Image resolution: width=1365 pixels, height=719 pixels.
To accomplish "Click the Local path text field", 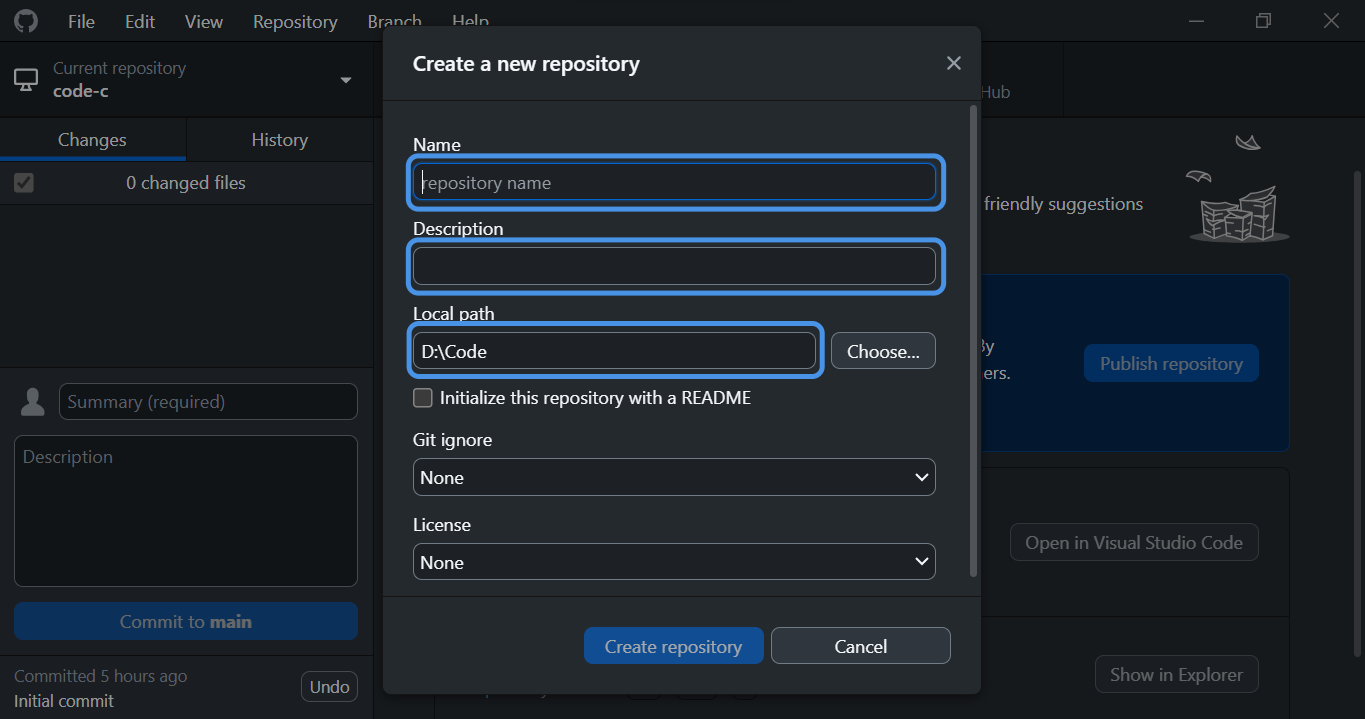I will [614, 351].
